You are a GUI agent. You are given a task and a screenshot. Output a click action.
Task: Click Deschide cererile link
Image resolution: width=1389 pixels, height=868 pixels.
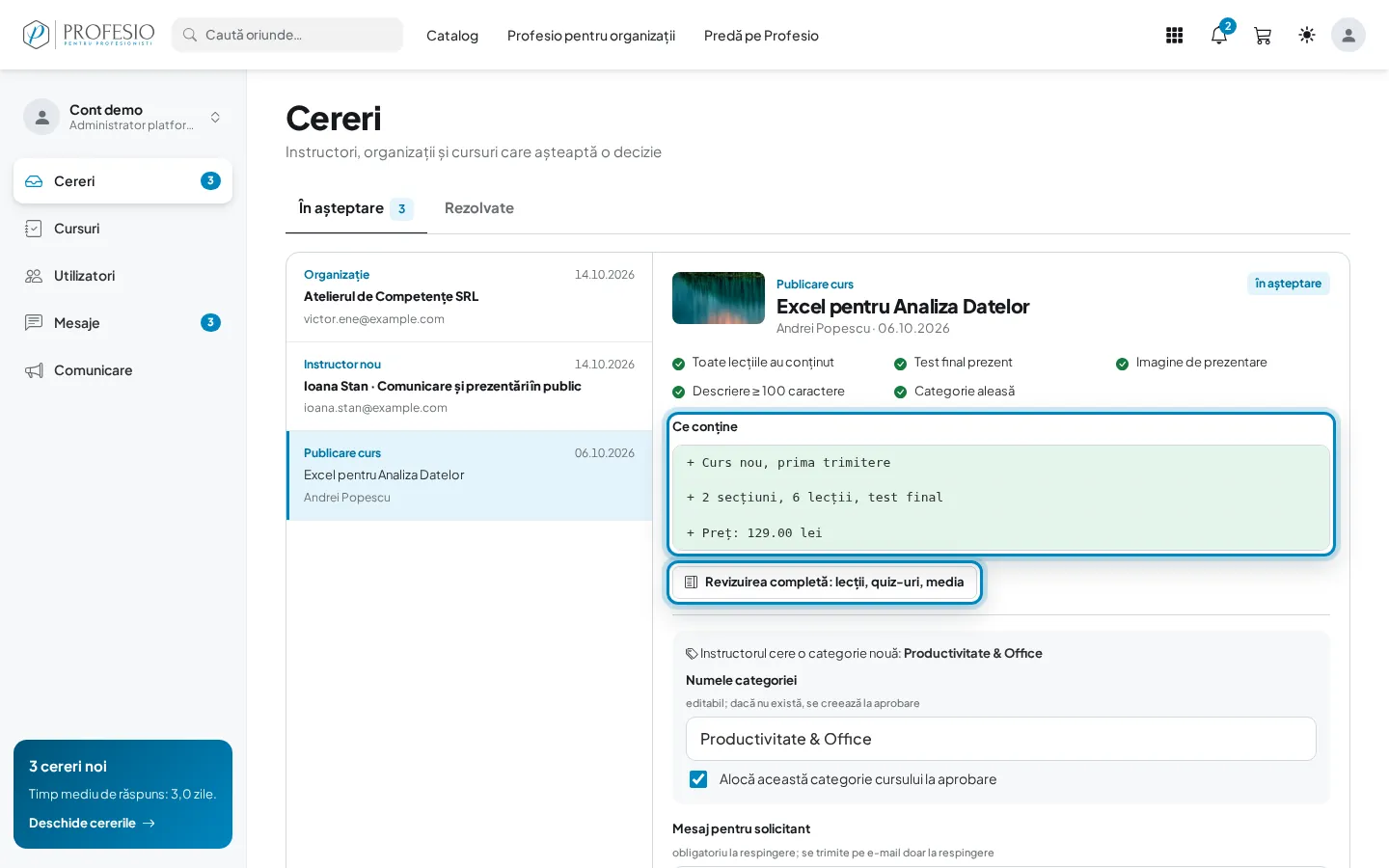92,824
